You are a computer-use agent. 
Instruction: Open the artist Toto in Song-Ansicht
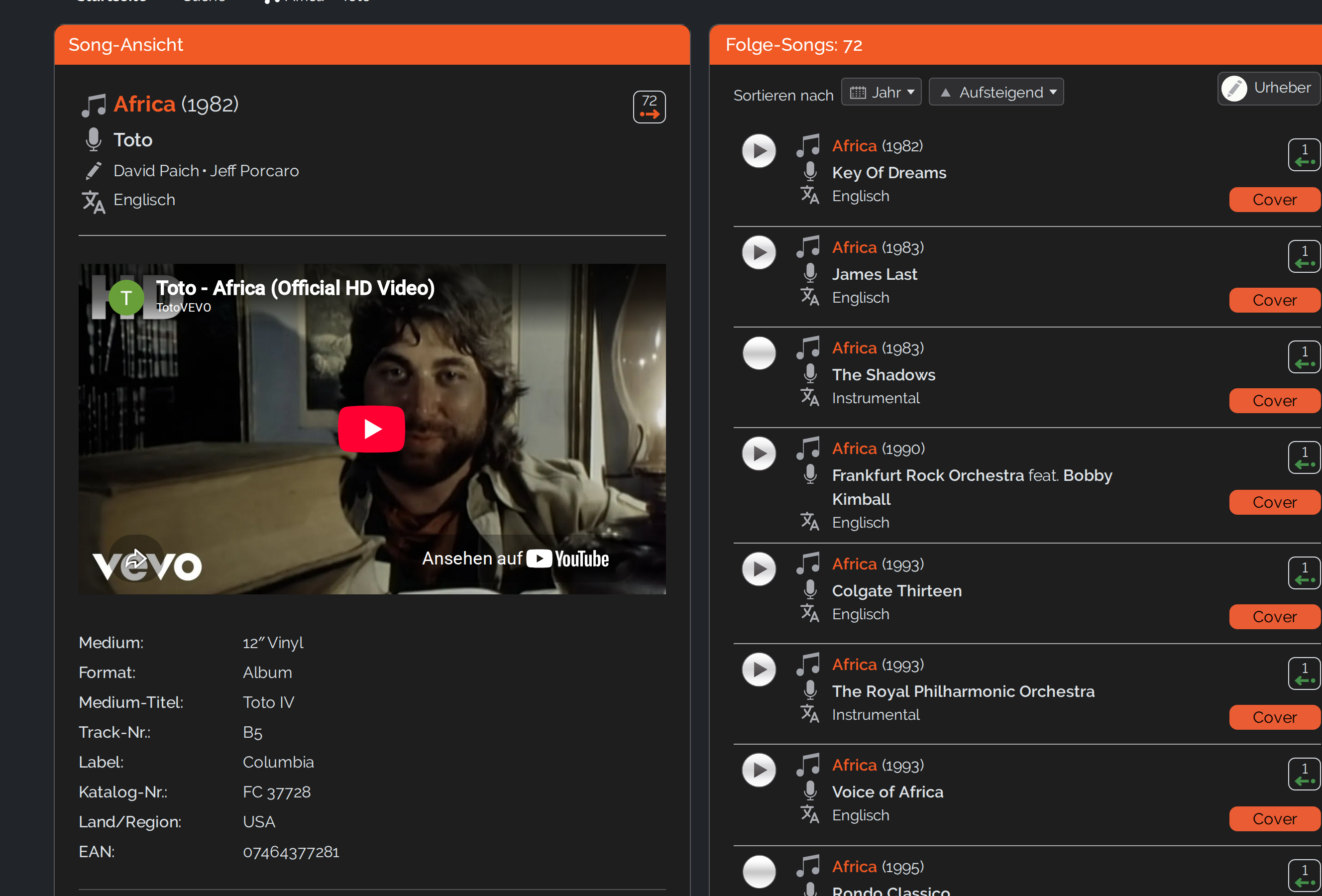(x=133, y=140)
